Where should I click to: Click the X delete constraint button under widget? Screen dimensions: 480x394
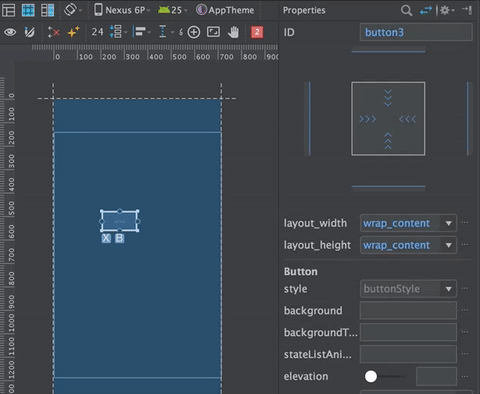click(x=106, y=238)
